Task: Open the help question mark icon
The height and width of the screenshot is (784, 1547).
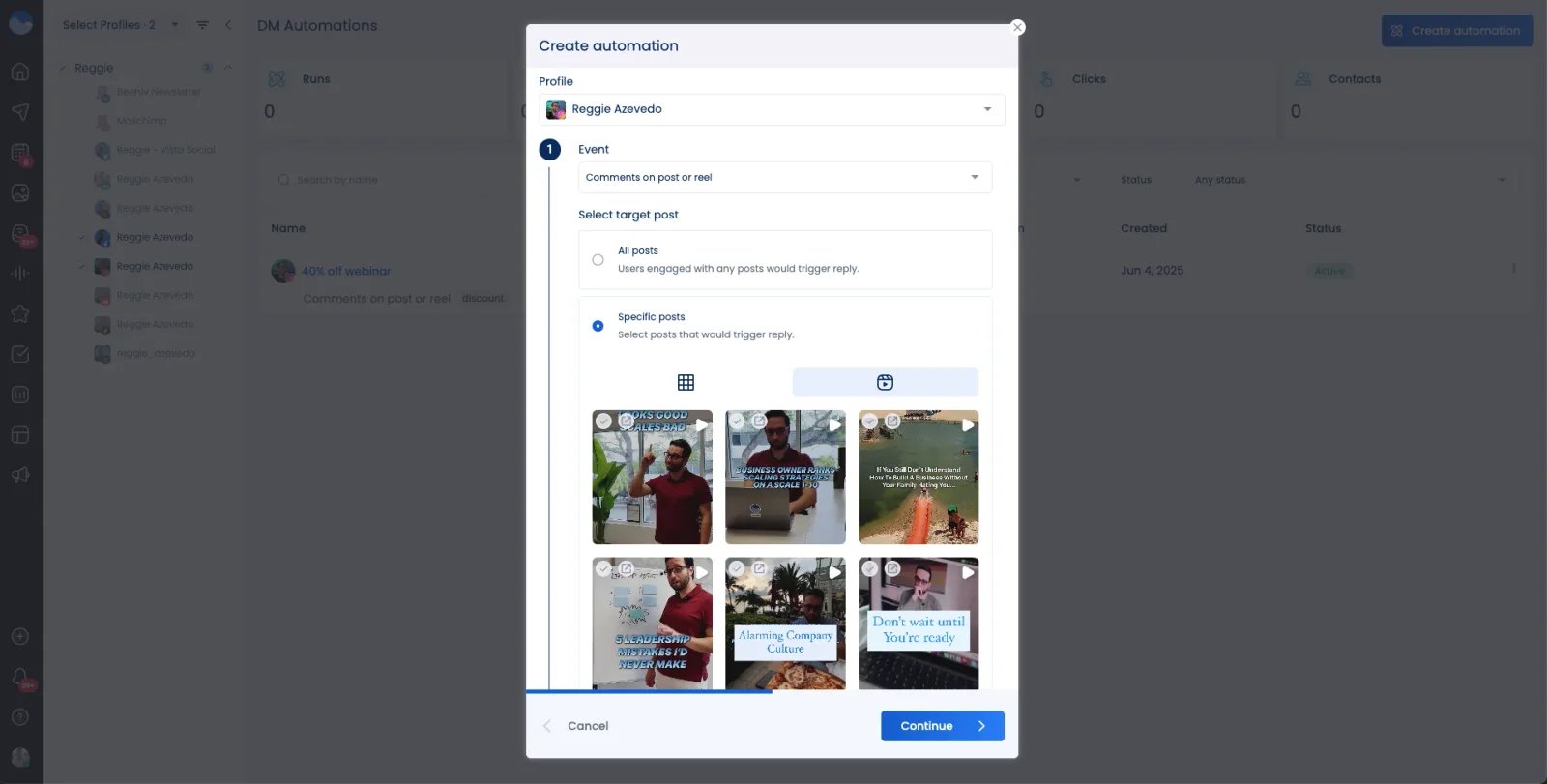Action: pyautogui.click(x=20, y=717)
